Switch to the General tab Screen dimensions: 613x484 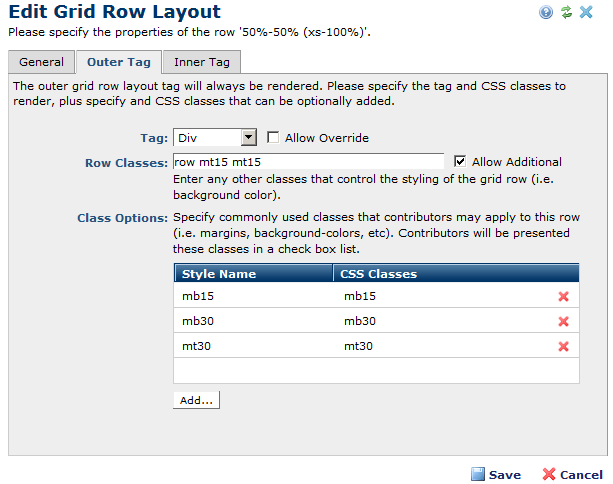41,62
